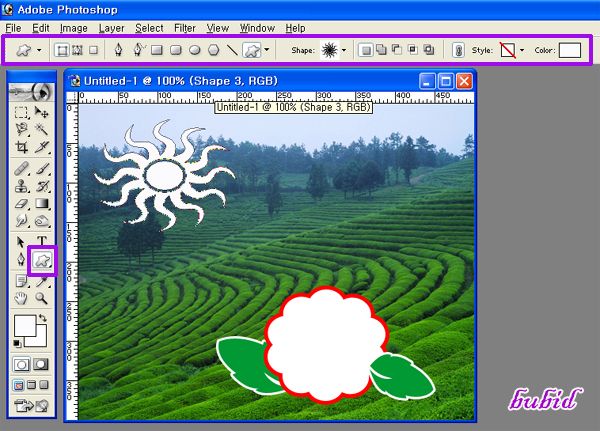The height and width of the screenshot is (431, 600).
Task: Select the Smudge tool
Action: [21, 221]
